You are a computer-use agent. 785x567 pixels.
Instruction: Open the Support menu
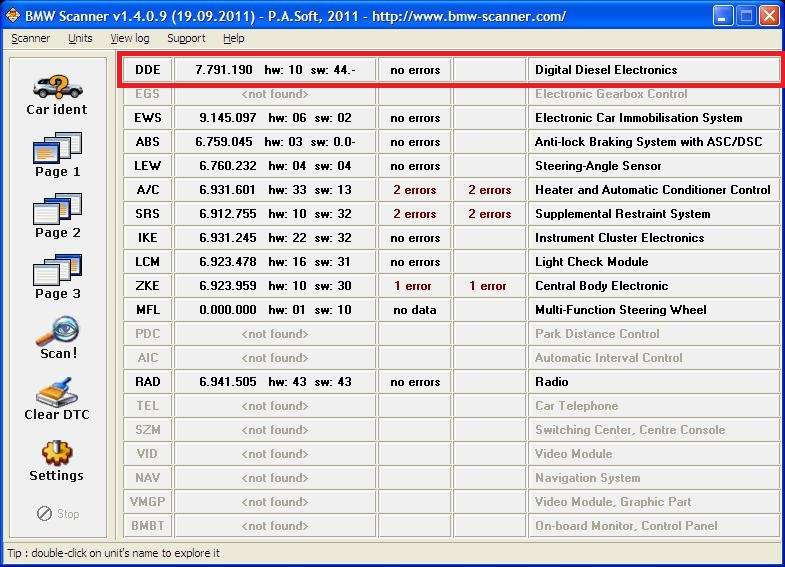(x=186, y=38)
